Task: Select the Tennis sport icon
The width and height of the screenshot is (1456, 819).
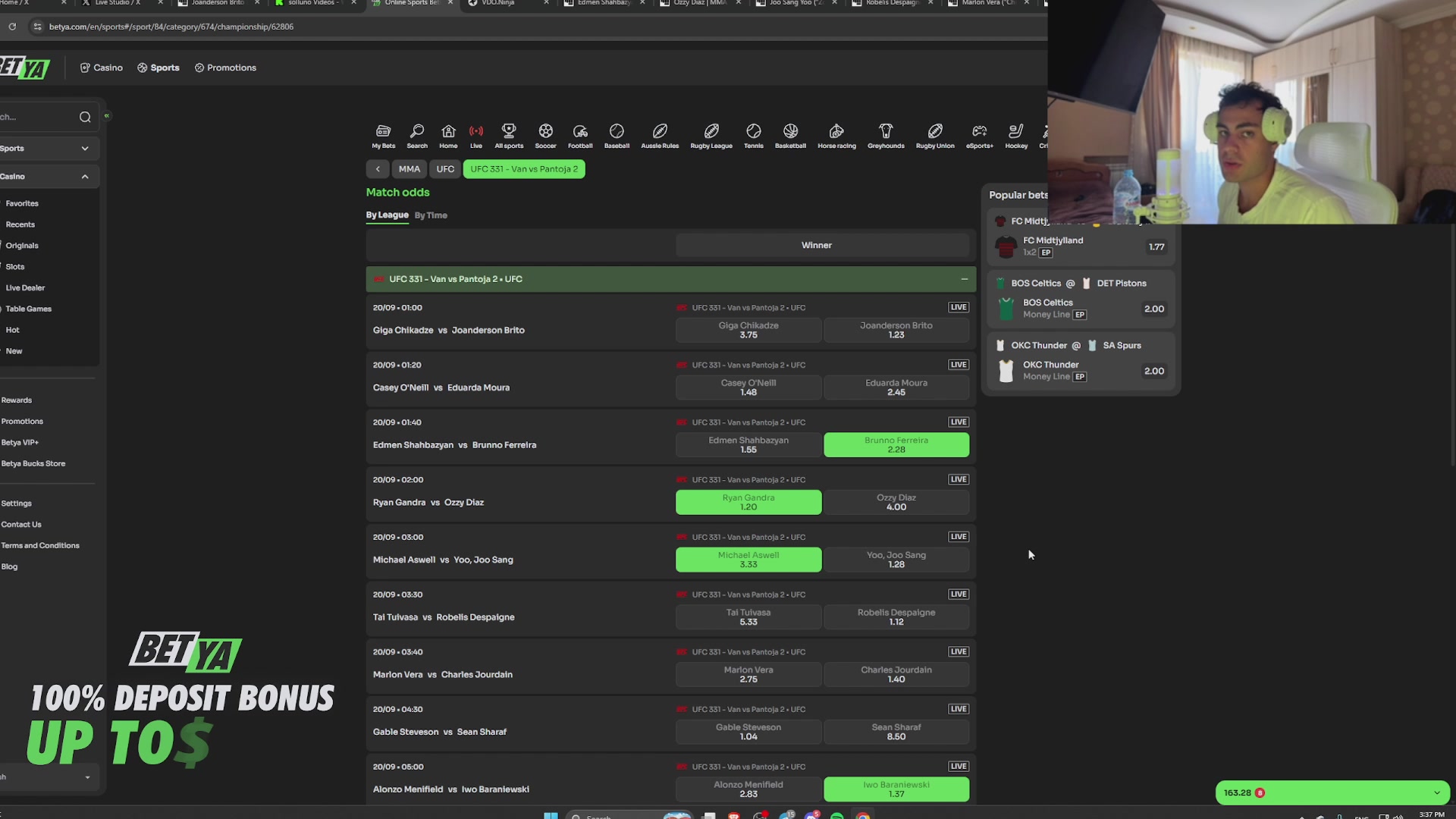Action: point(753,136)
